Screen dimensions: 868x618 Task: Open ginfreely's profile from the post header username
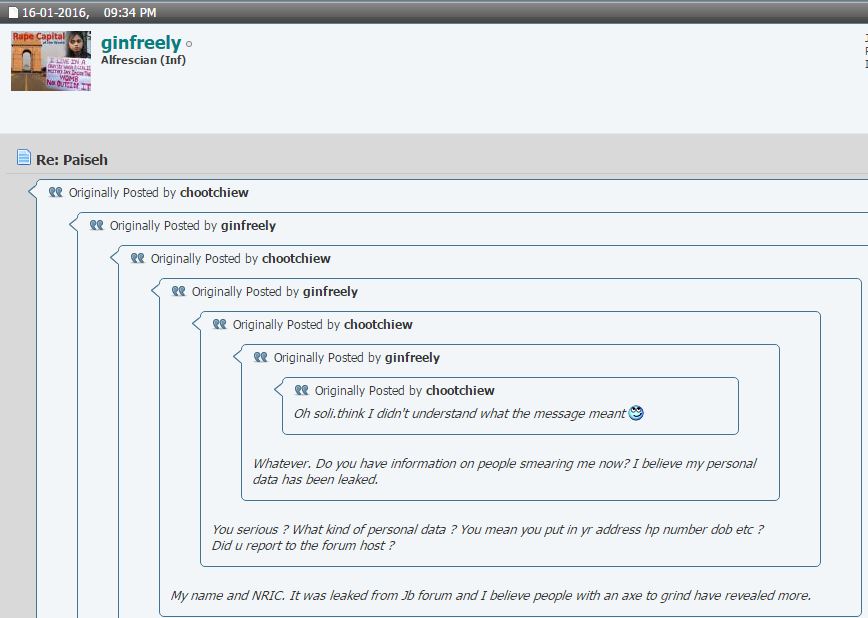click(141, 42)
